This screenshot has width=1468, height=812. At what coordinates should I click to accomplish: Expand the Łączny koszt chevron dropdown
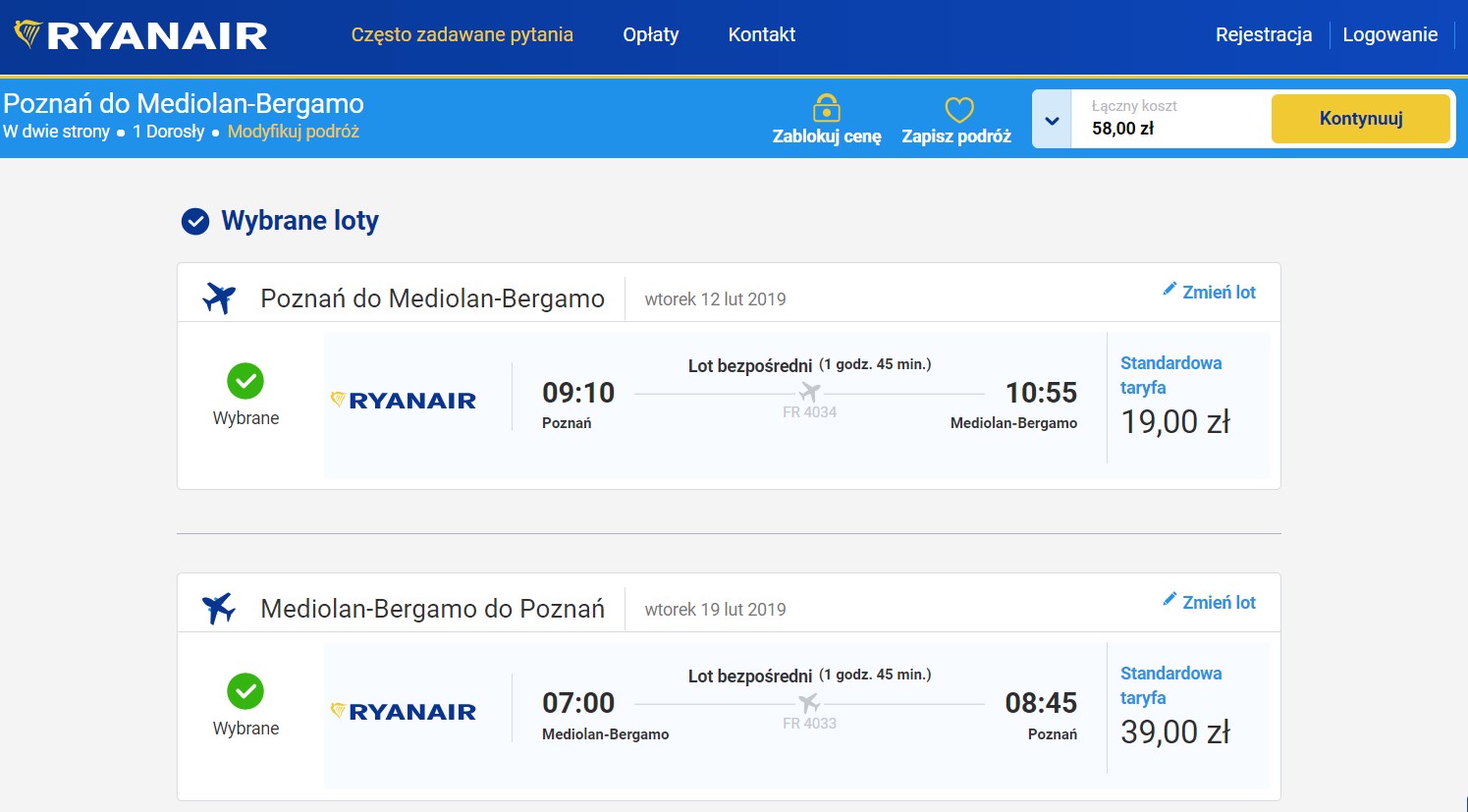coord(1052,120)
